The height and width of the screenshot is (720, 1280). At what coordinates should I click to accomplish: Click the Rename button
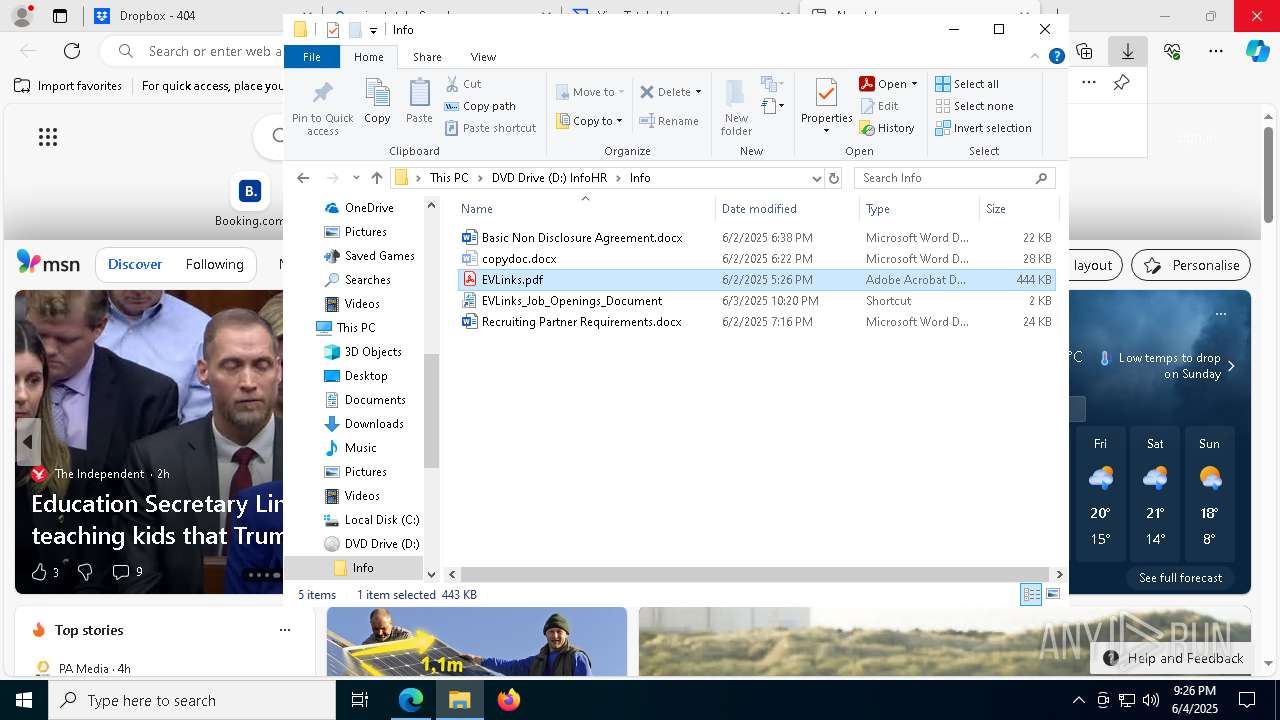(669, 121)
